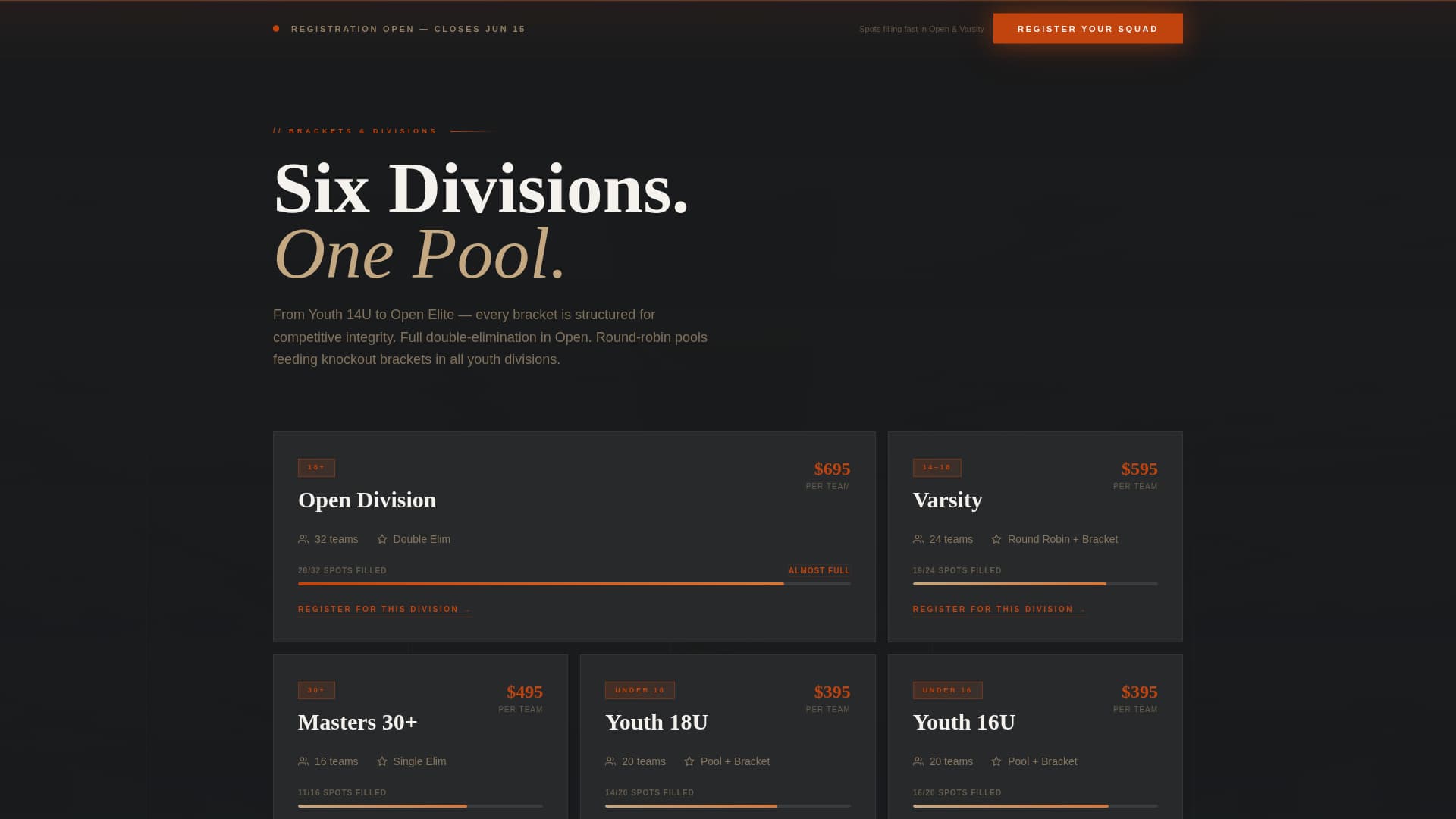1456x819 pixels.
Task: Click the 28/32 Spots Filled text
Action: coord(342,570)
